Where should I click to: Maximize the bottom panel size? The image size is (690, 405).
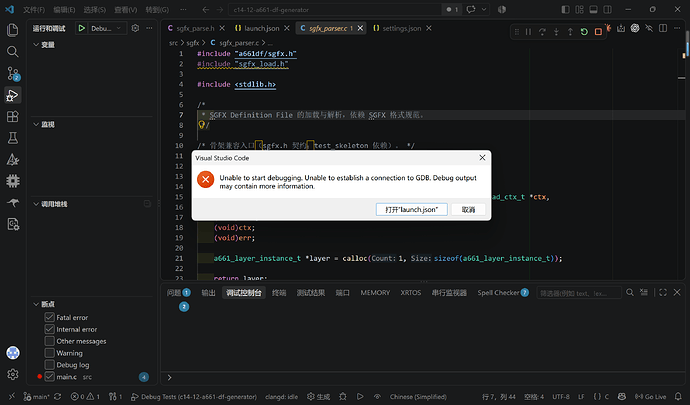point(663,292)
